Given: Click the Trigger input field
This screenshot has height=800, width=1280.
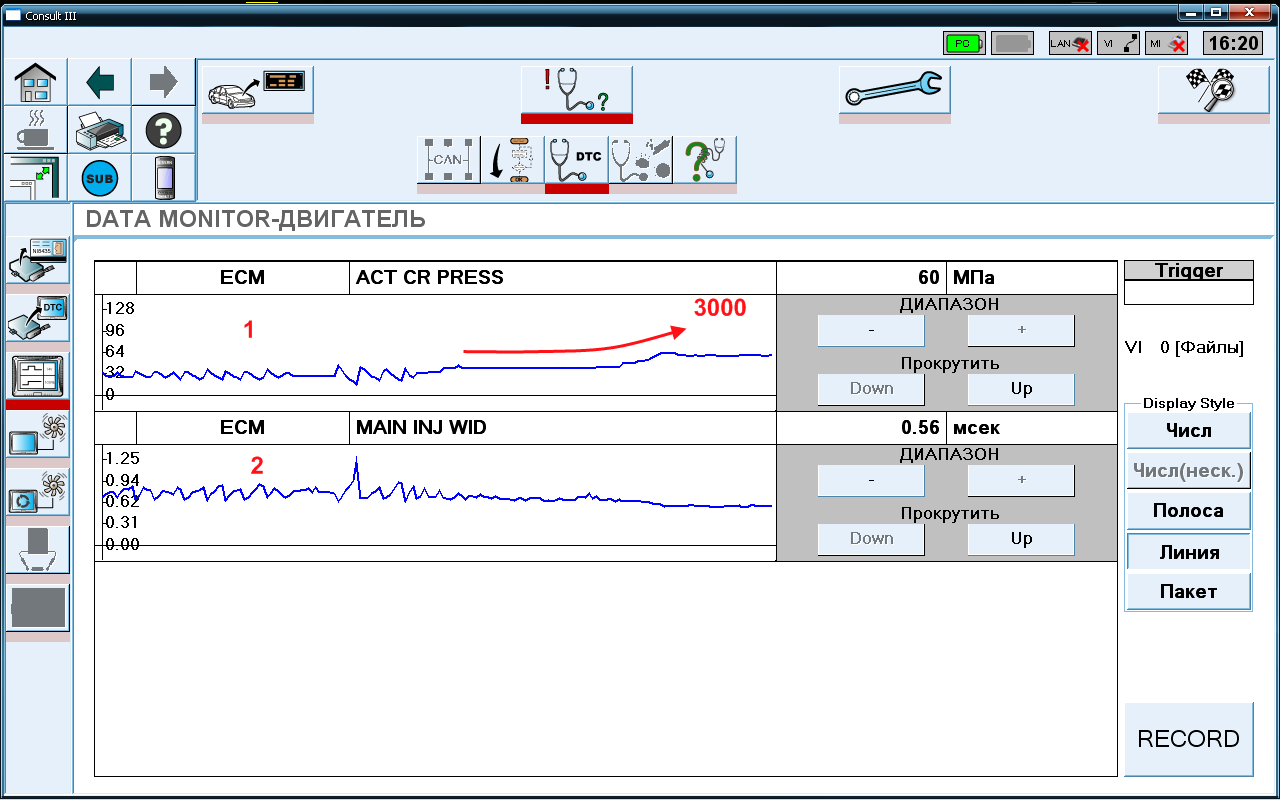Looking at the screenshot, I should pyautogui.click(x=1188, y=292).
